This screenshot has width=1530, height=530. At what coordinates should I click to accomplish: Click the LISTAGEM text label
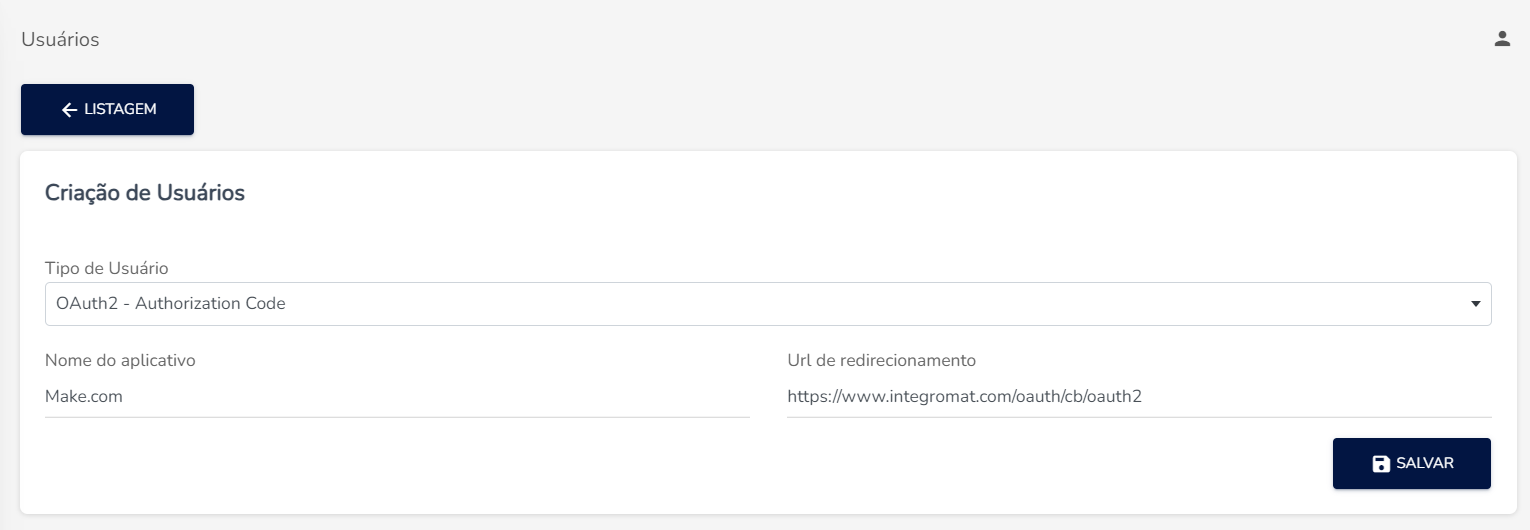(120, 110)
